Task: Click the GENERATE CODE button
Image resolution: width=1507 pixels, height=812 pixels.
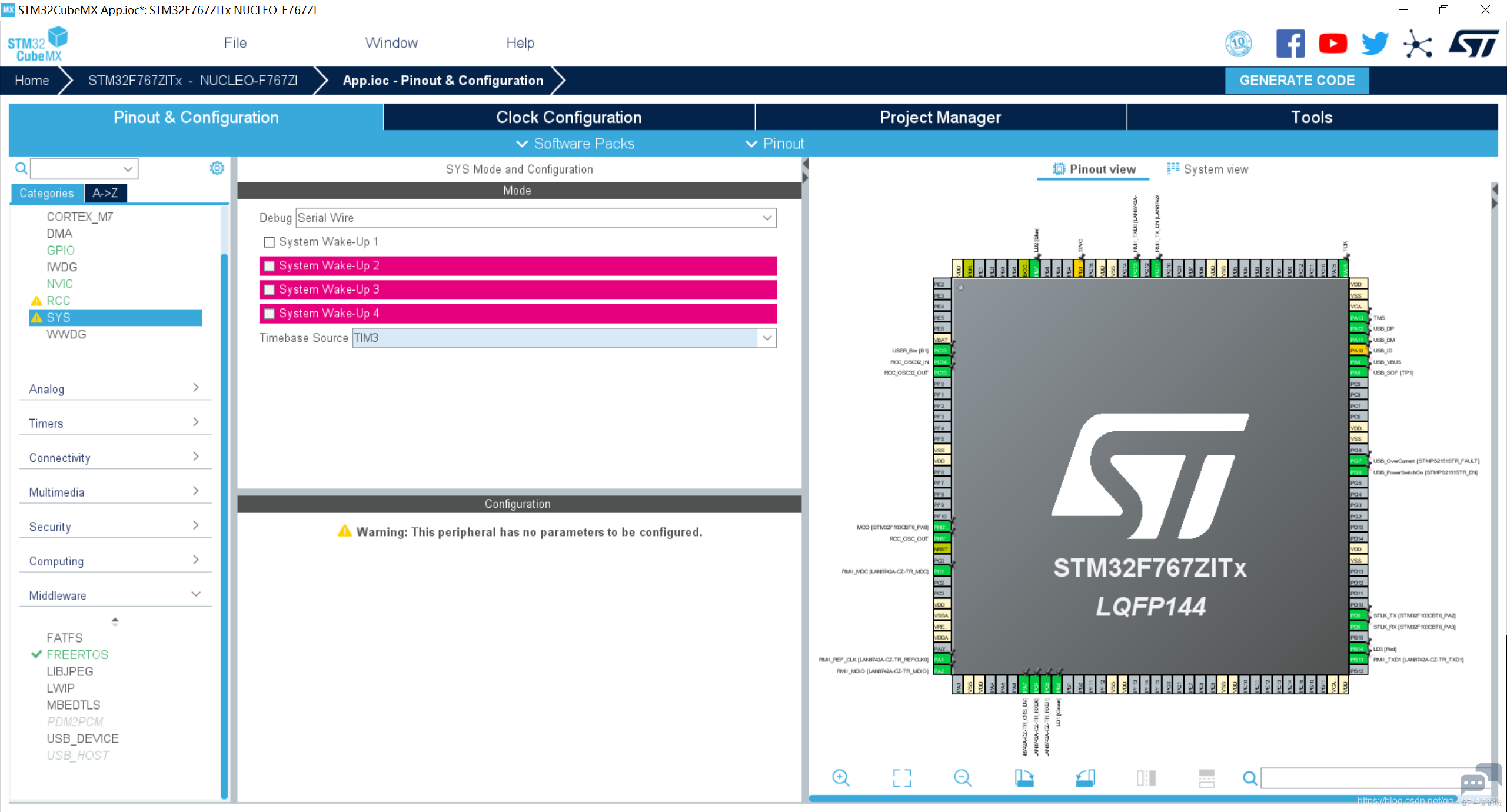Action: 1297,81
